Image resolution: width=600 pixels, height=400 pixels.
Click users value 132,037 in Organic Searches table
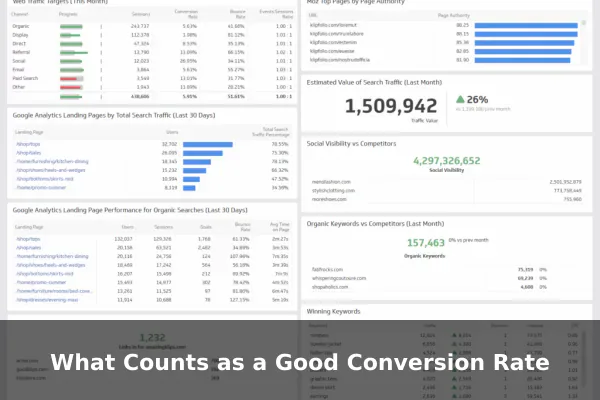(x=123, y=239)
